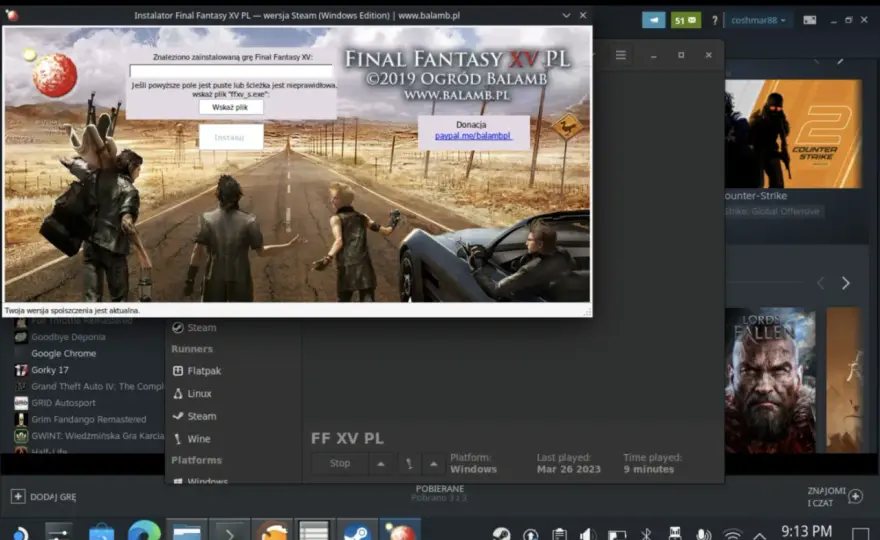Select the Windows platform in Lutris
The height and width of the screenshot is (540, 880).
(200, 480)
